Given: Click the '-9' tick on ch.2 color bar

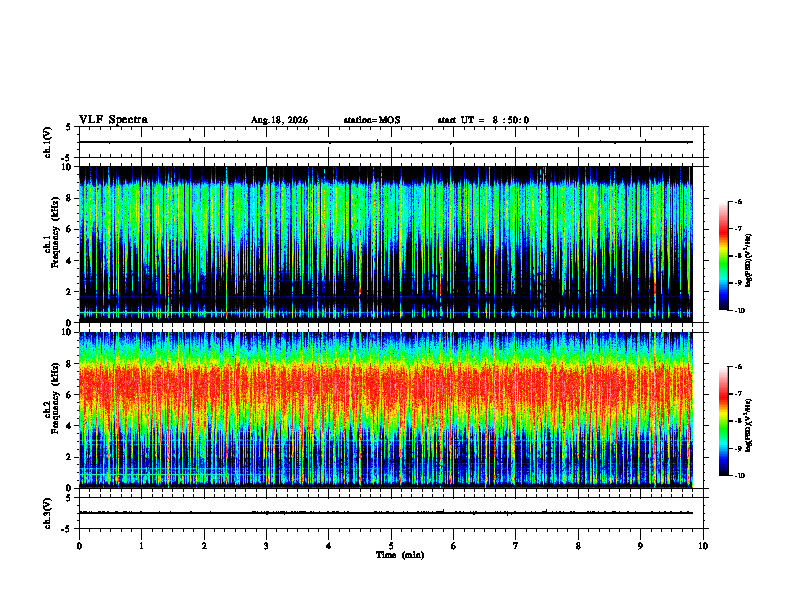Looking at the screenshot, I should (738, 448).
